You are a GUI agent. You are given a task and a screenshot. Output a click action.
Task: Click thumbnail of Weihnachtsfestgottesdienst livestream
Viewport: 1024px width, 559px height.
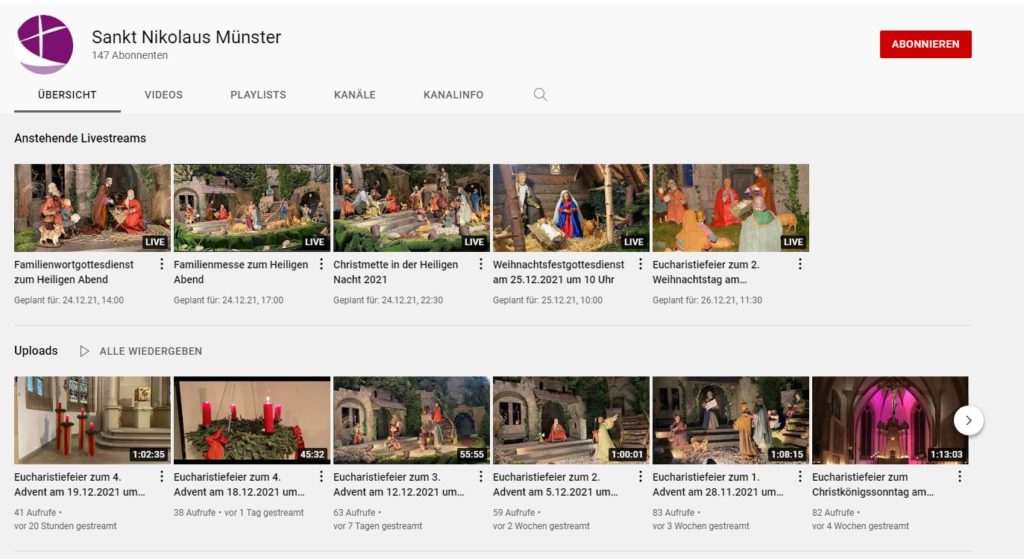coord(571,208)
